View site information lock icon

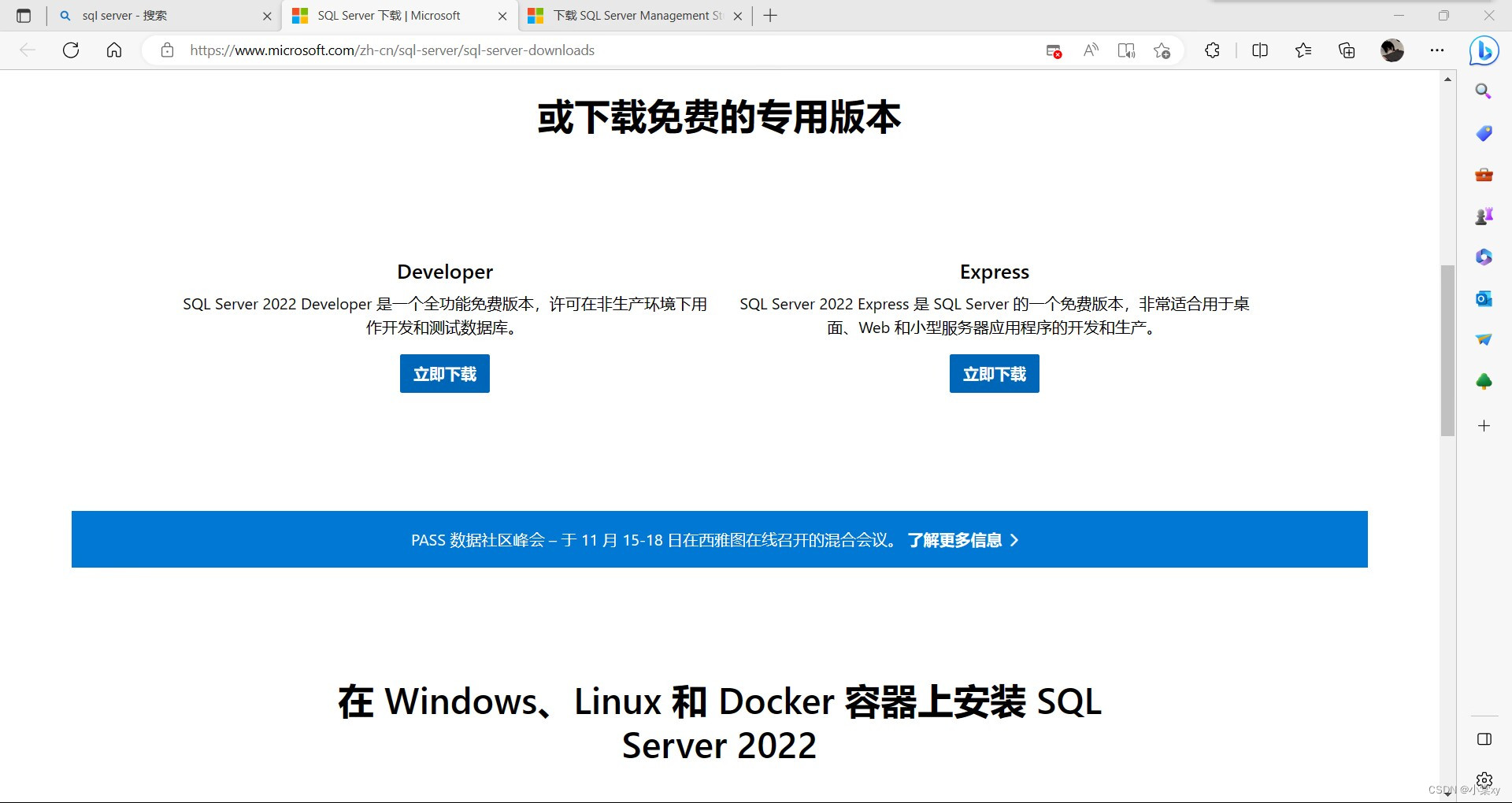[167, 50]
